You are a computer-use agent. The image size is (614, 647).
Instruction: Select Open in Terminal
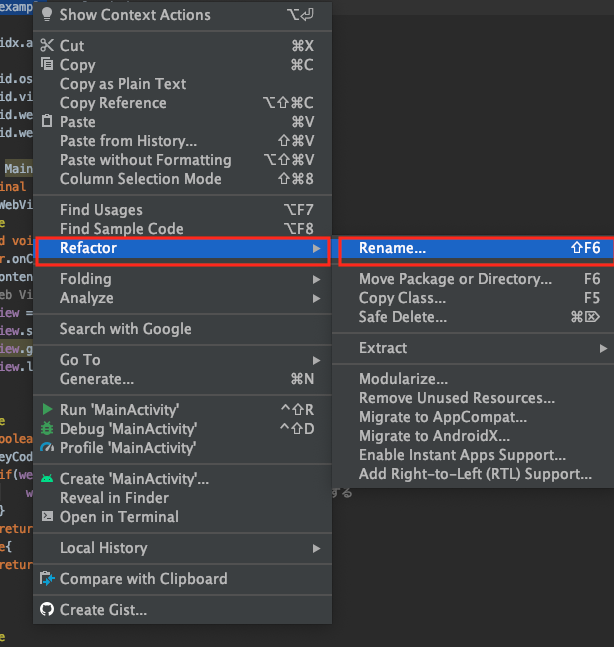click(x=182, y=517)
